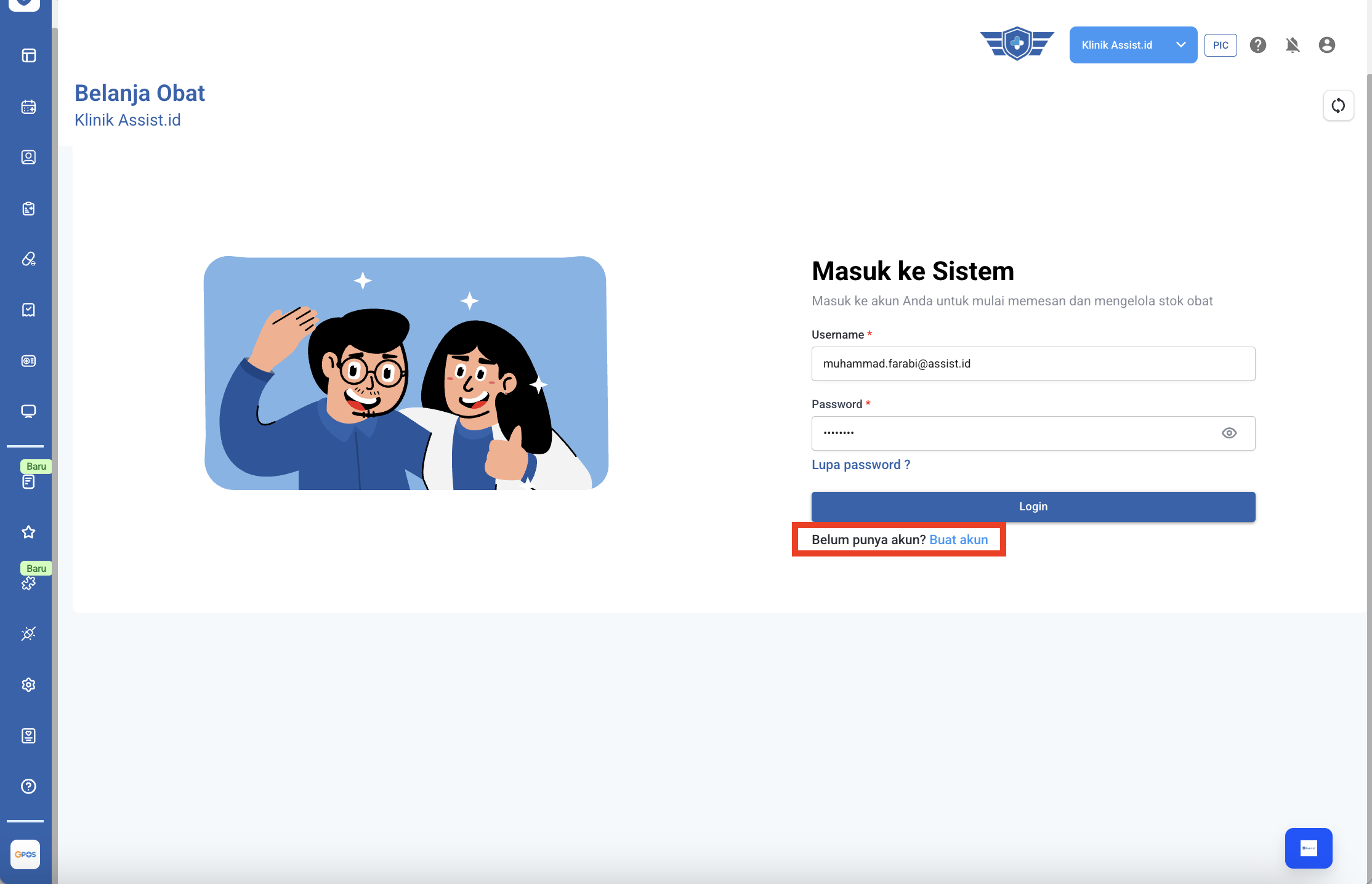
Task: Open the settings gear in sidebar
Action: click(28, 685)
